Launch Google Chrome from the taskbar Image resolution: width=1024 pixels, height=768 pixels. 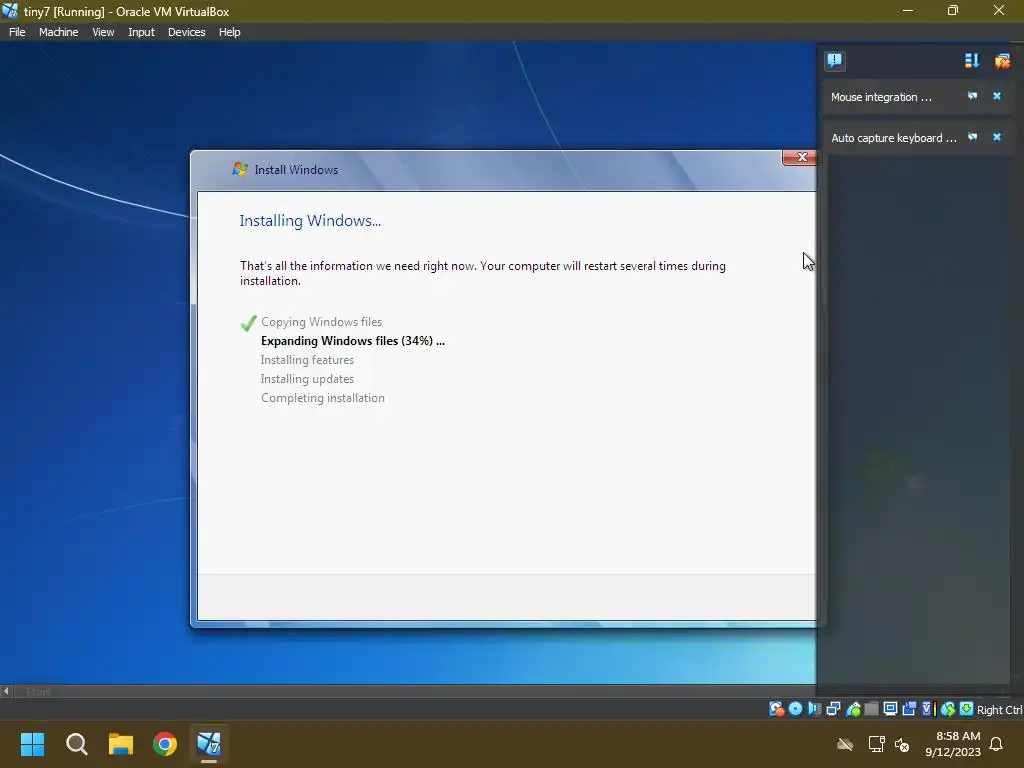click(x=165, y=744)
